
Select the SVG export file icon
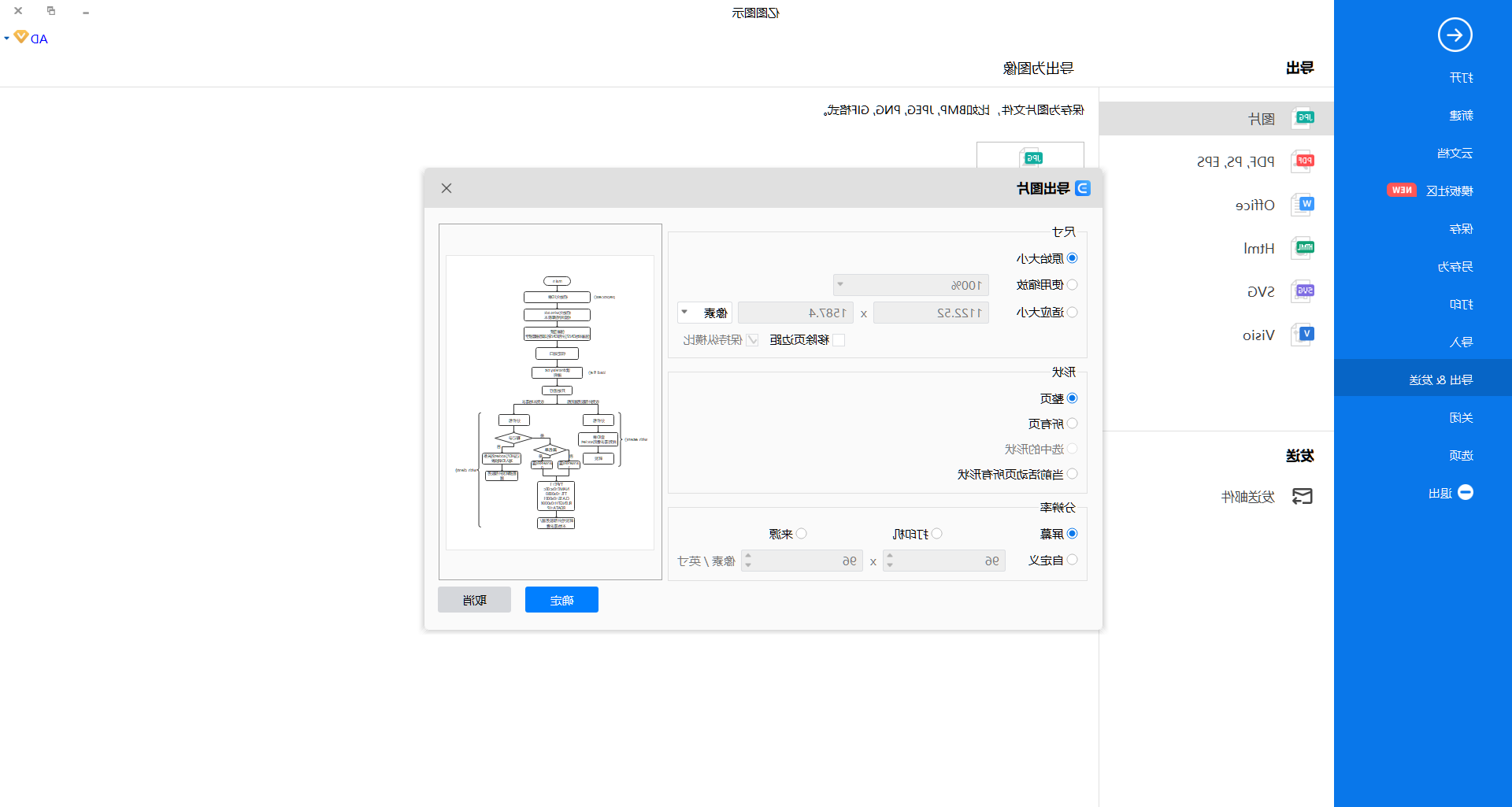pyautogui.click(x=1303, y=291)
